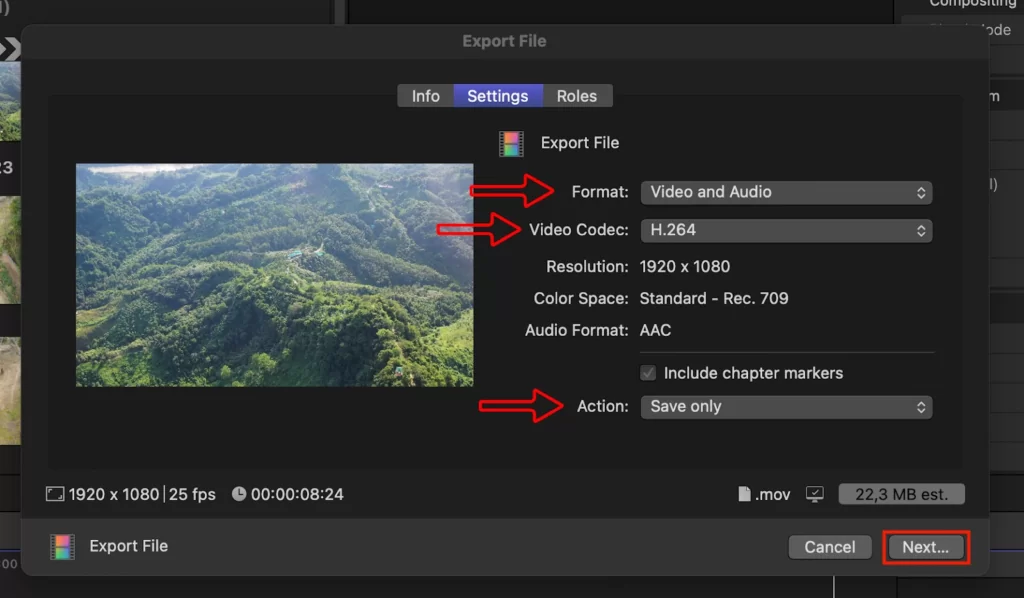Click the Export File filmstrip icon beside the header
This screenshot has width=1024, height=598.
pyautogui.click(x=511, y=144)
